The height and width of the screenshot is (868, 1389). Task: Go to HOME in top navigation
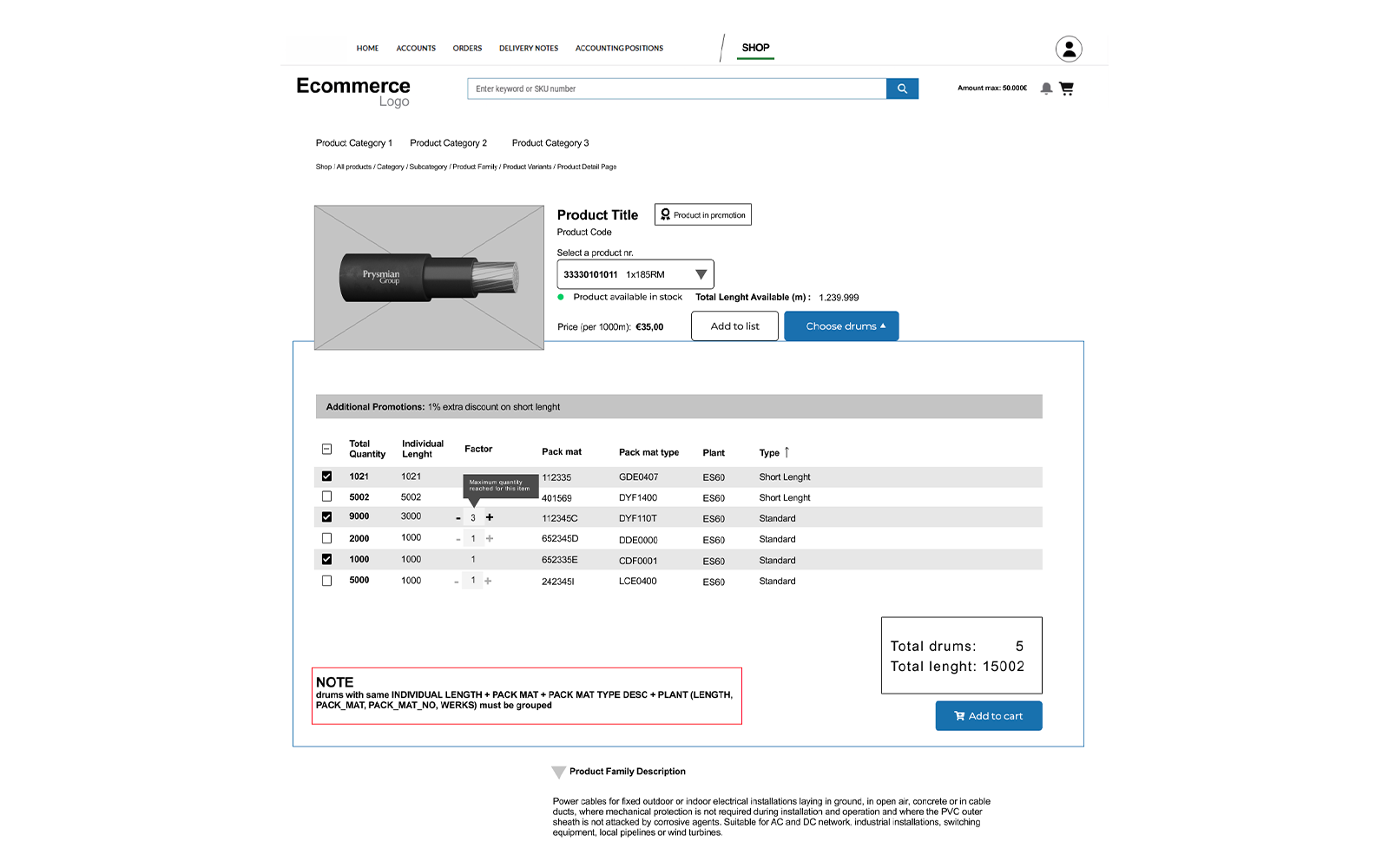click(x=367, y=49)
